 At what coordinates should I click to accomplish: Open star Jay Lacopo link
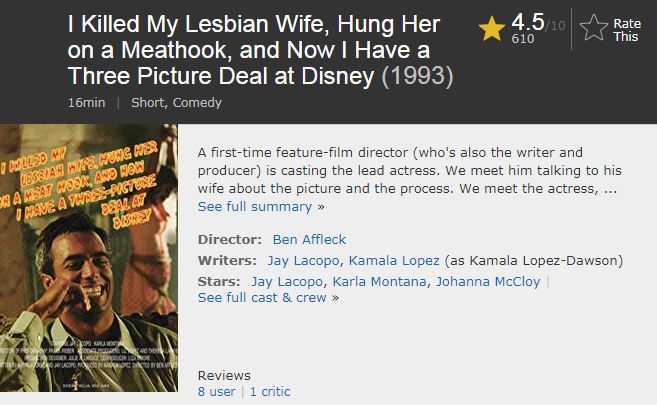286,281
